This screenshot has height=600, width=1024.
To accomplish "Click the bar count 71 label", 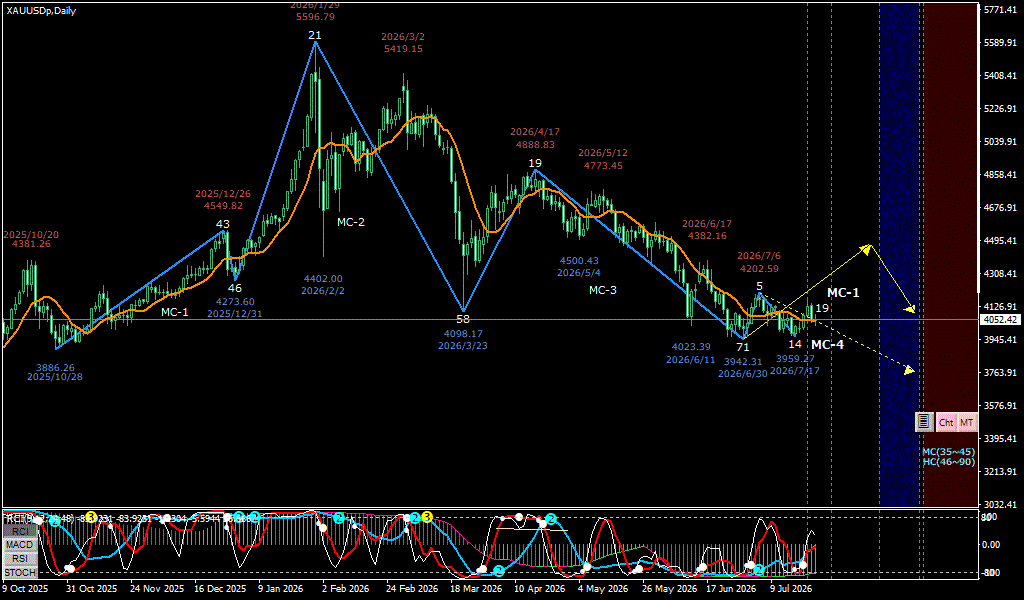I will pyautogui.click(x=743, y=347).
